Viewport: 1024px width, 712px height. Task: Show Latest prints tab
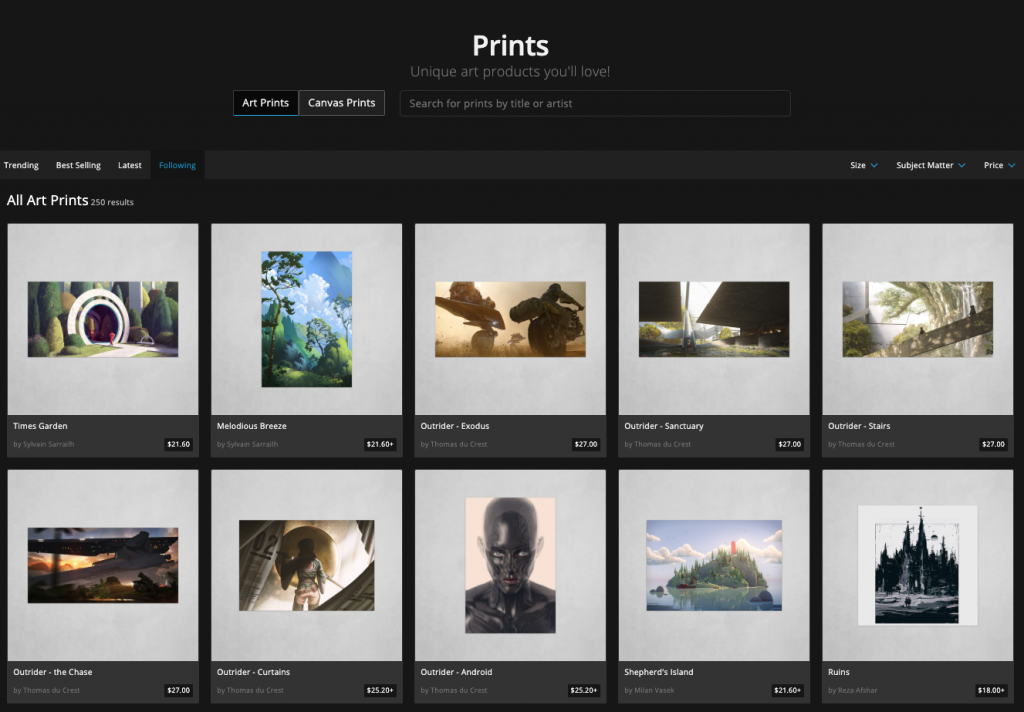pos(130,165)
